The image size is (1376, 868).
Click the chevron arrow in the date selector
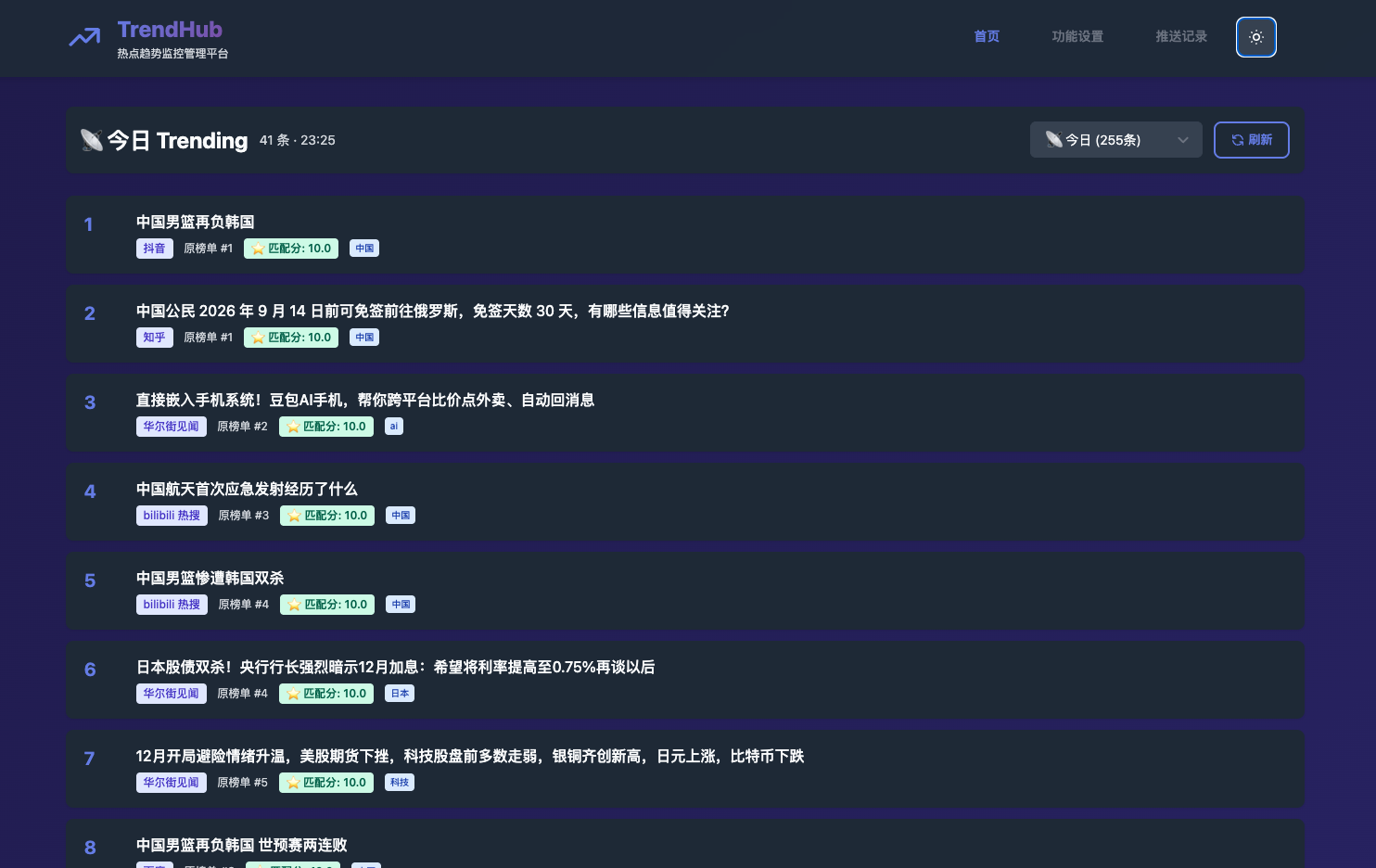tap(1182, 139)
